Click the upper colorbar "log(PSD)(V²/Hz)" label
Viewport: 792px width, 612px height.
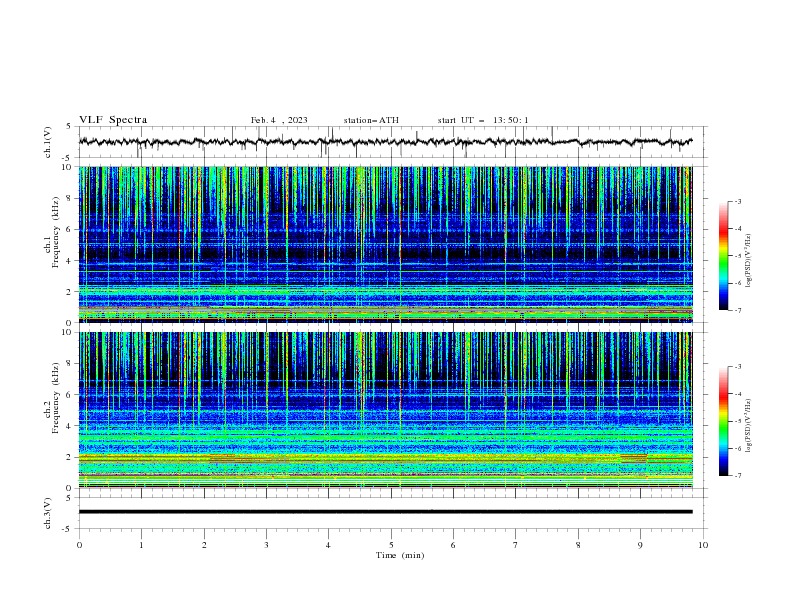point(749,261)
